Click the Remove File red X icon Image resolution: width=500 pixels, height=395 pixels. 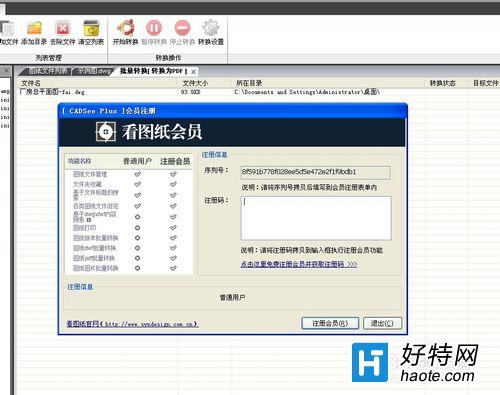point(63,28)
